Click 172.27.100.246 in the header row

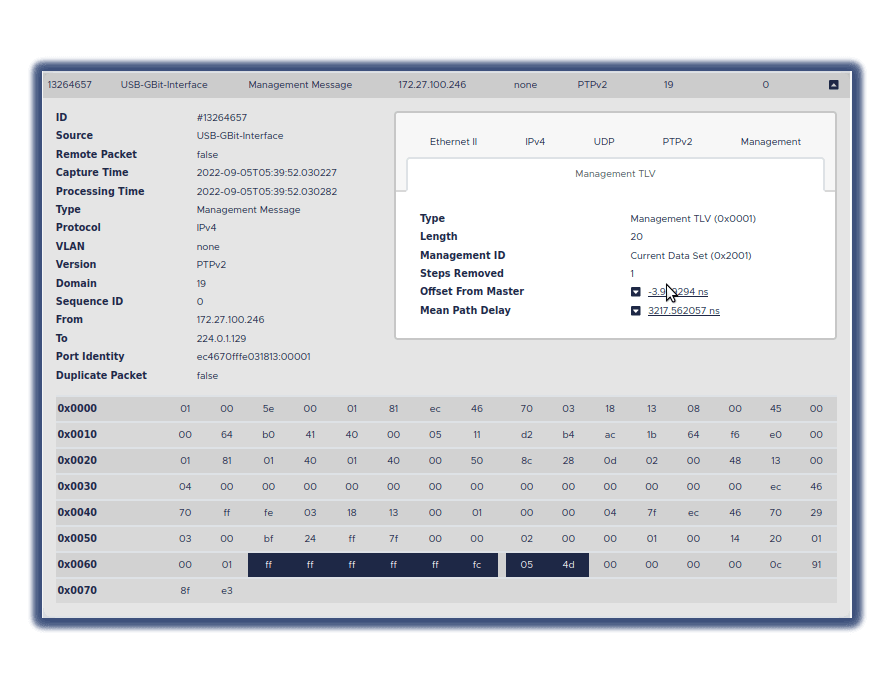coord(432,84)
